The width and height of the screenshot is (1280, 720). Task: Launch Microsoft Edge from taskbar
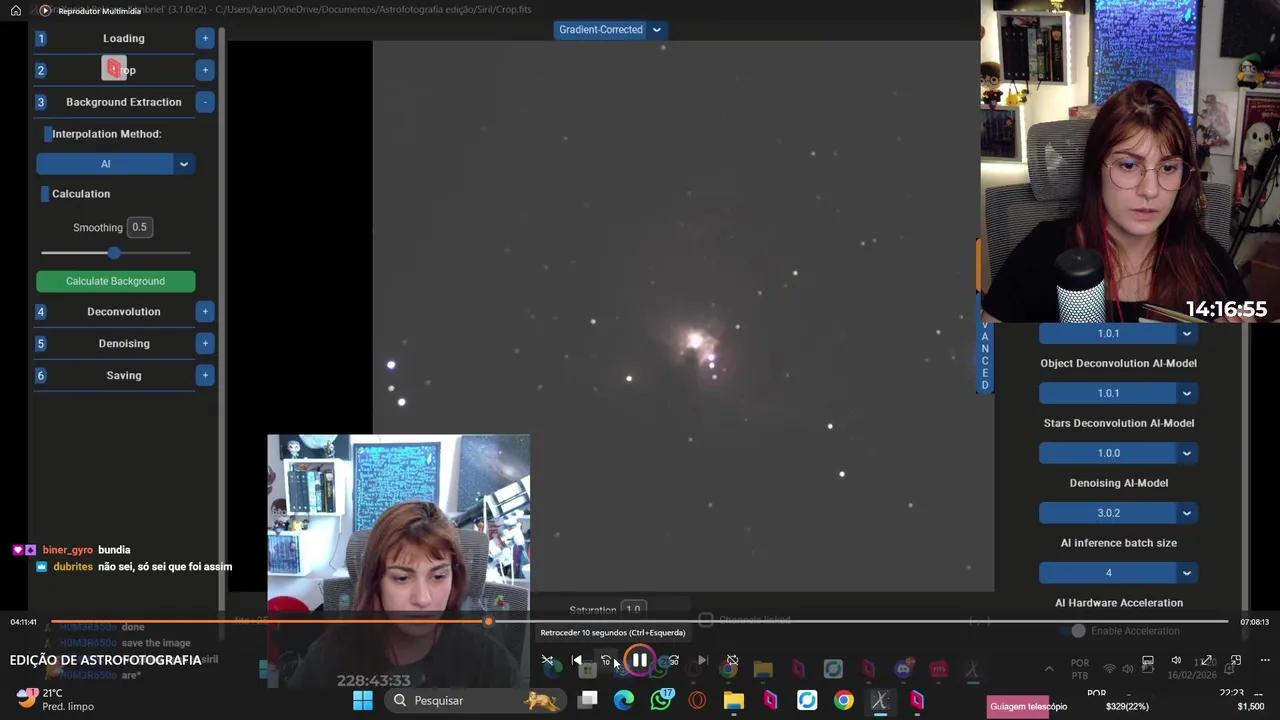coord(624,700)
